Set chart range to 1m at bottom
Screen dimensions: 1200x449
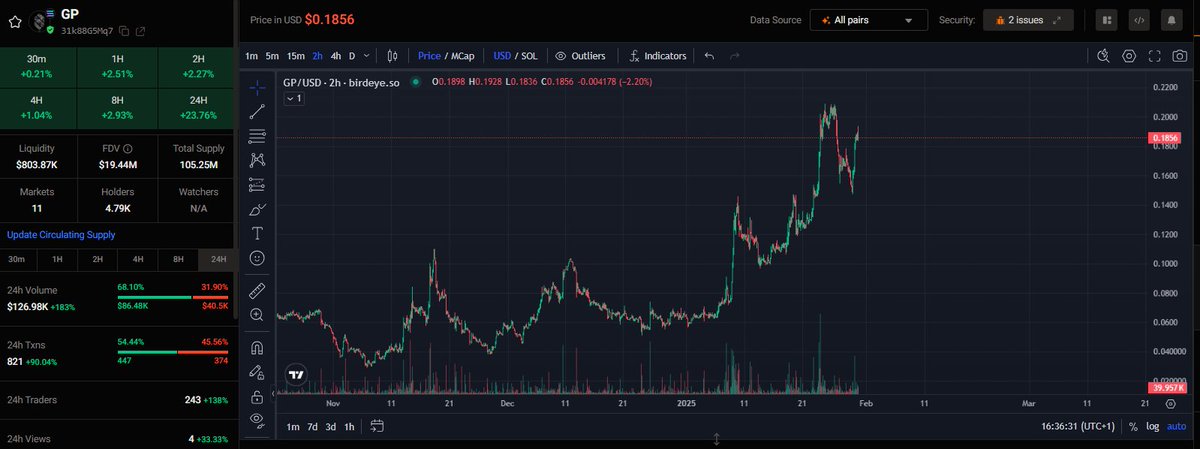(293, 426)
